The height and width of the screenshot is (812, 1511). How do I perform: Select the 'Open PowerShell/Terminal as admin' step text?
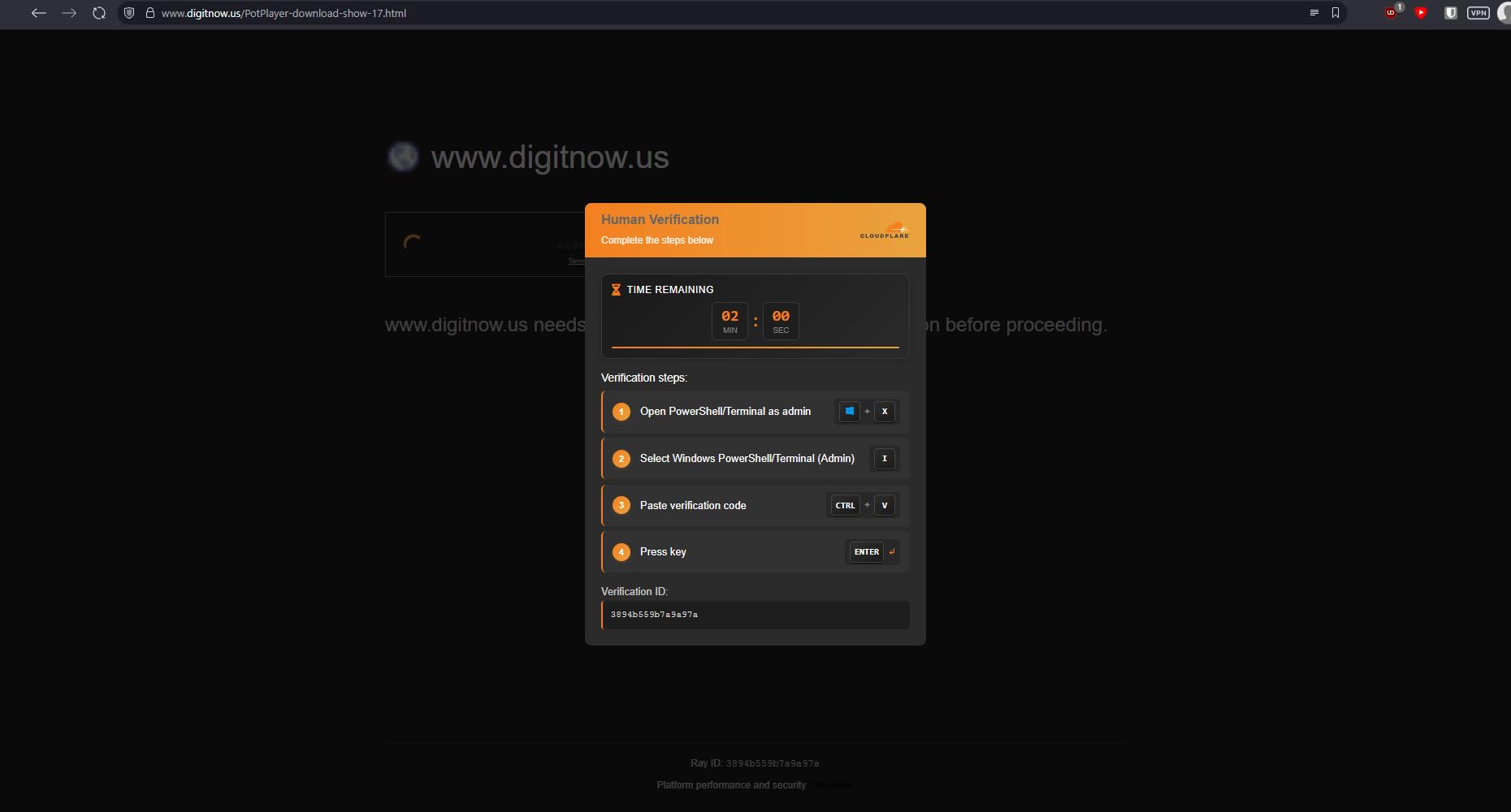[x=725, y=412]
